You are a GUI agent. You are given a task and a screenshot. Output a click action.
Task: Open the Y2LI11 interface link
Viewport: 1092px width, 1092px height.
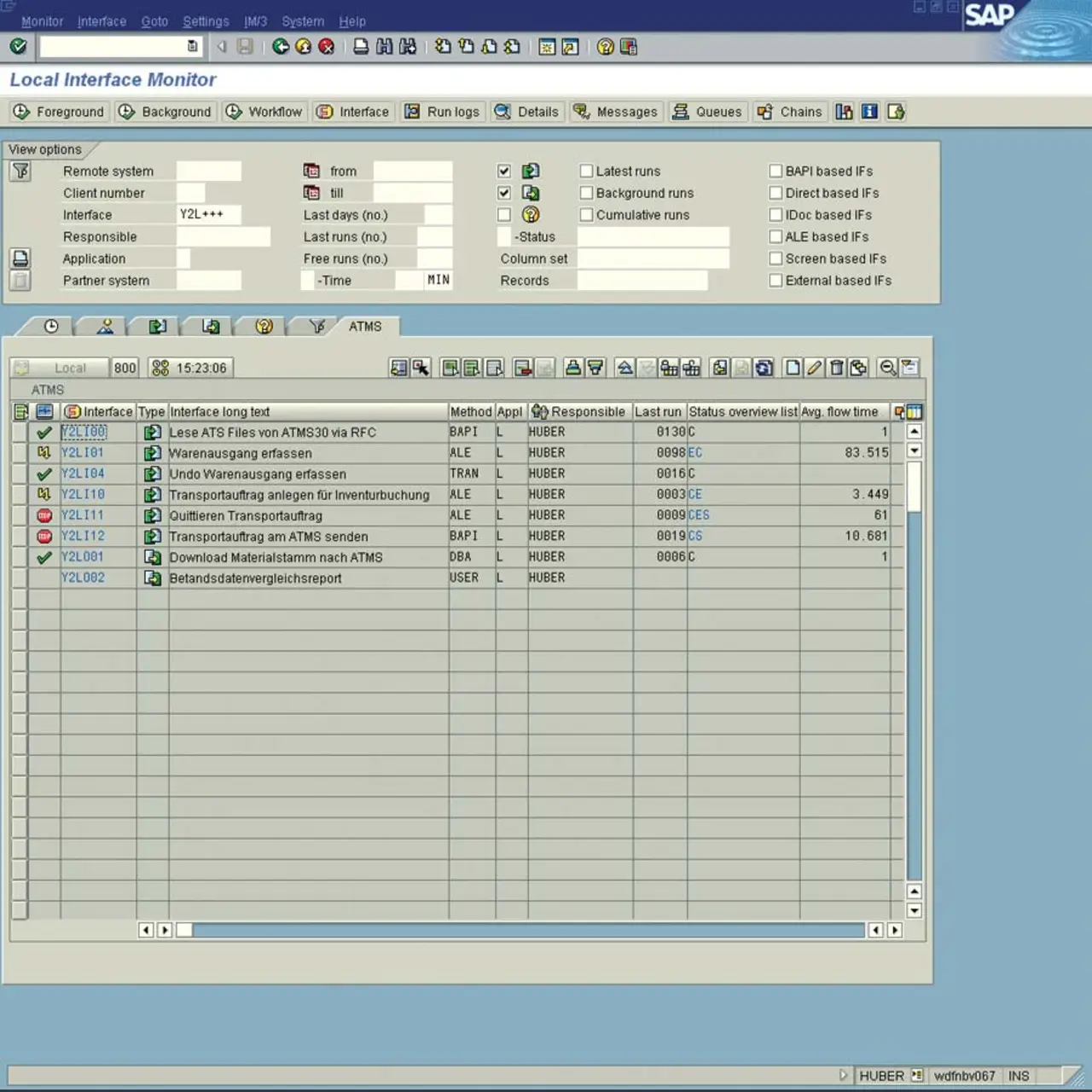click(82, 515)
